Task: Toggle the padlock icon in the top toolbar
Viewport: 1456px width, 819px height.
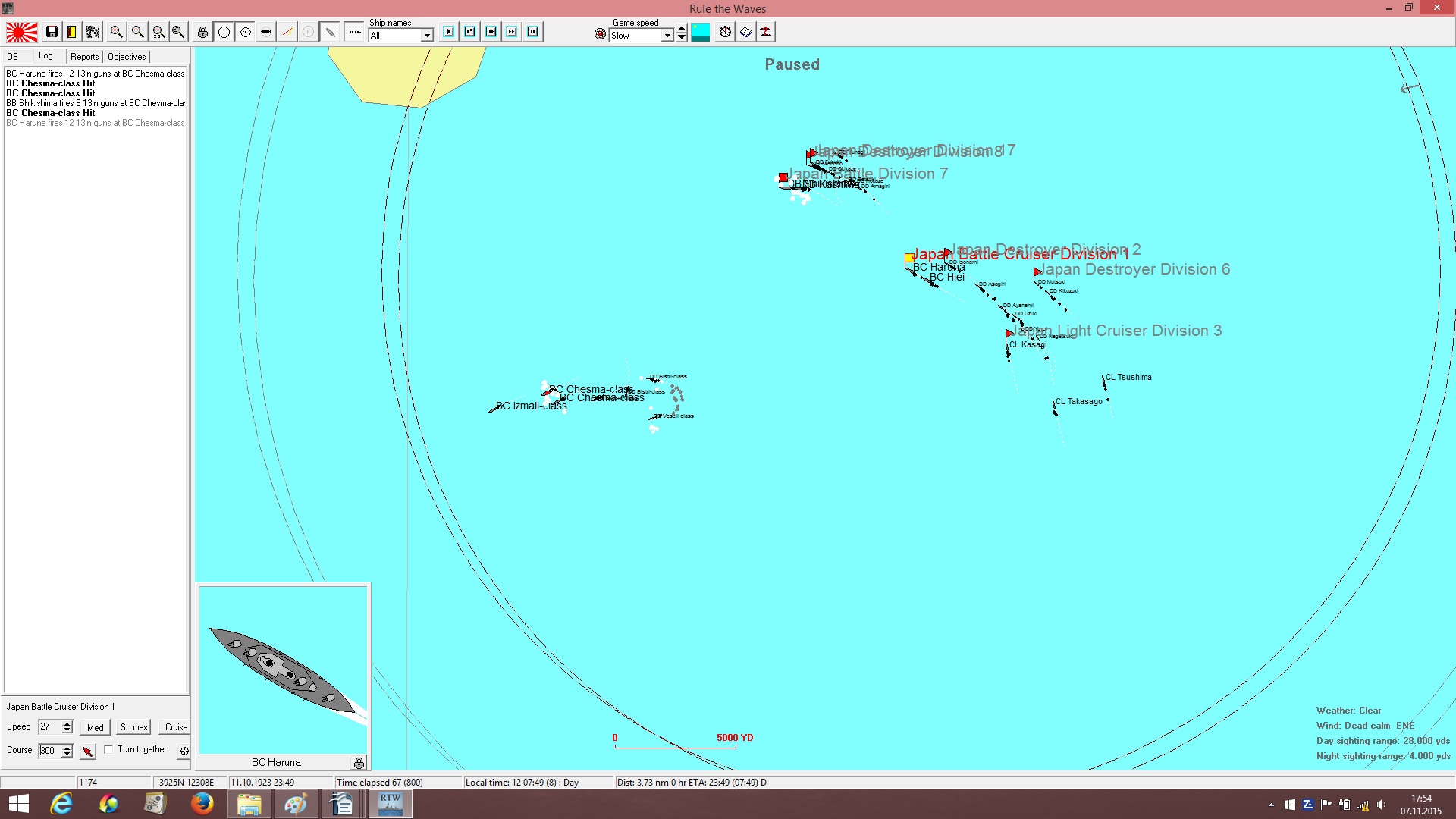Action: tap(202, 32)
